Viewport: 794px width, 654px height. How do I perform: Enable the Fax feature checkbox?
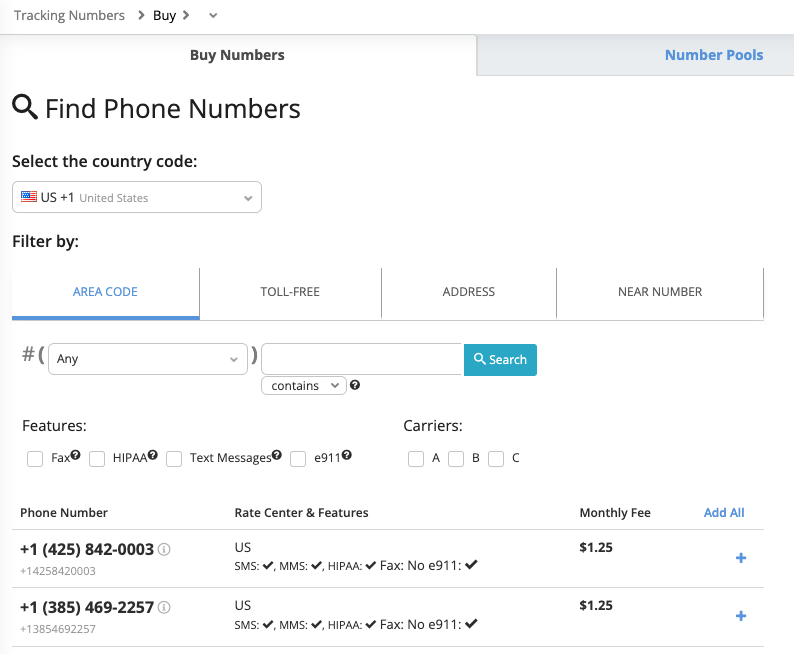pyautogui.click(x=35, y=459)
